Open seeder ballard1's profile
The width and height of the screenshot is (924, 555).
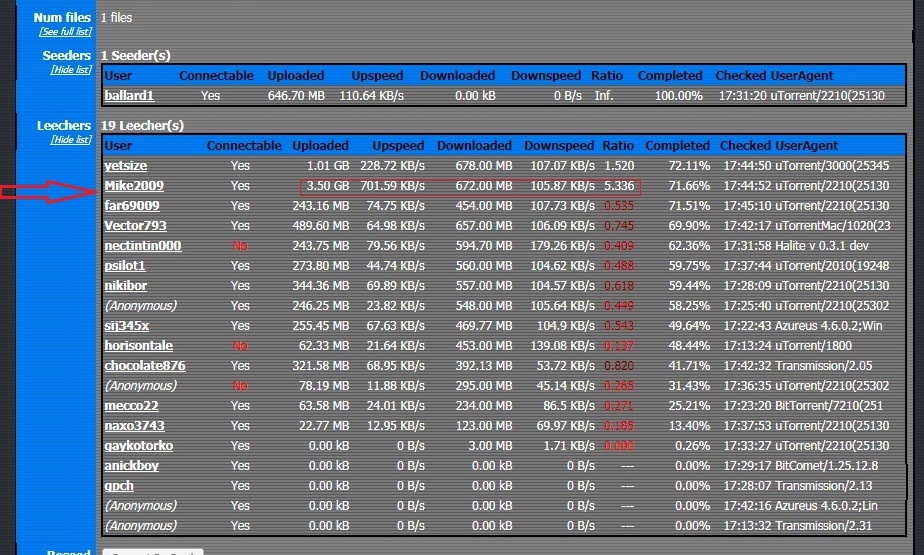129,96
